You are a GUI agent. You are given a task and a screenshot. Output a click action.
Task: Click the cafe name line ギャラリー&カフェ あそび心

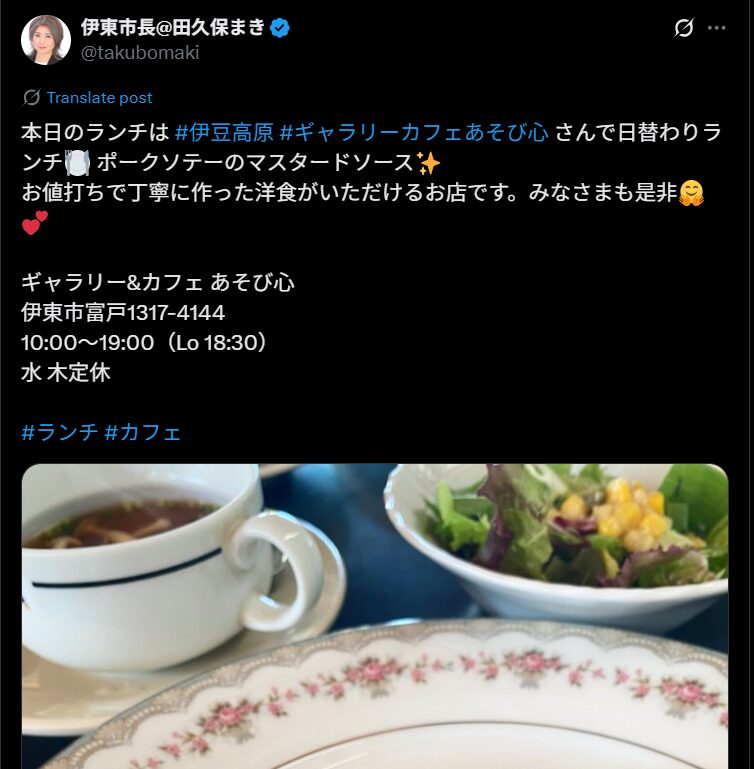pyautogui.click(x=158, y=282)
